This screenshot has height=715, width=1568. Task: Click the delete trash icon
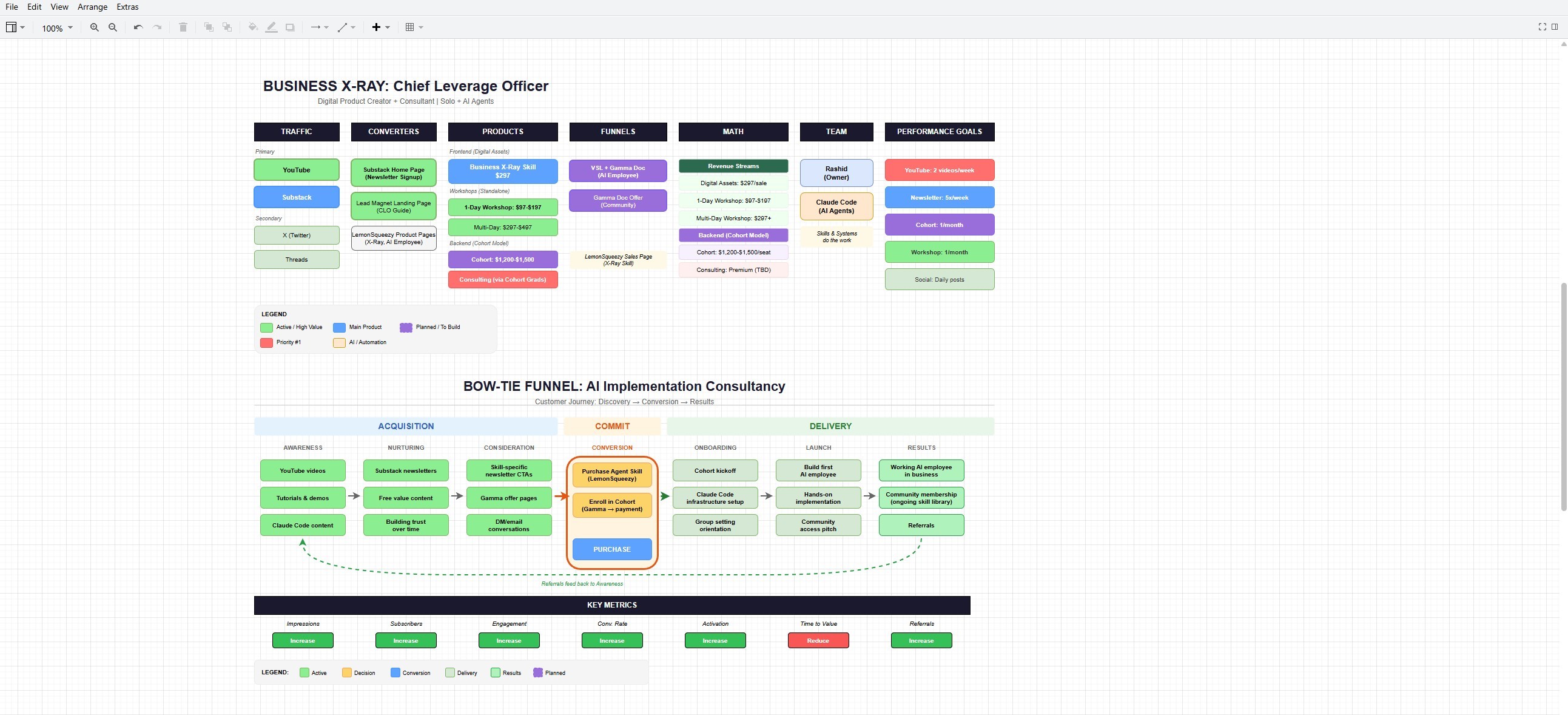[183, 27]
